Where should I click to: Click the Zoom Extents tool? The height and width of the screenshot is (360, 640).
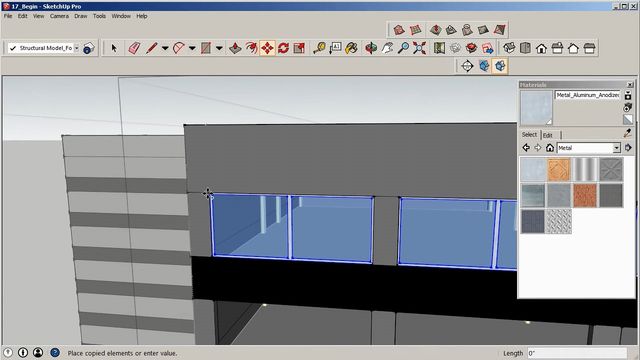point(419,48)
